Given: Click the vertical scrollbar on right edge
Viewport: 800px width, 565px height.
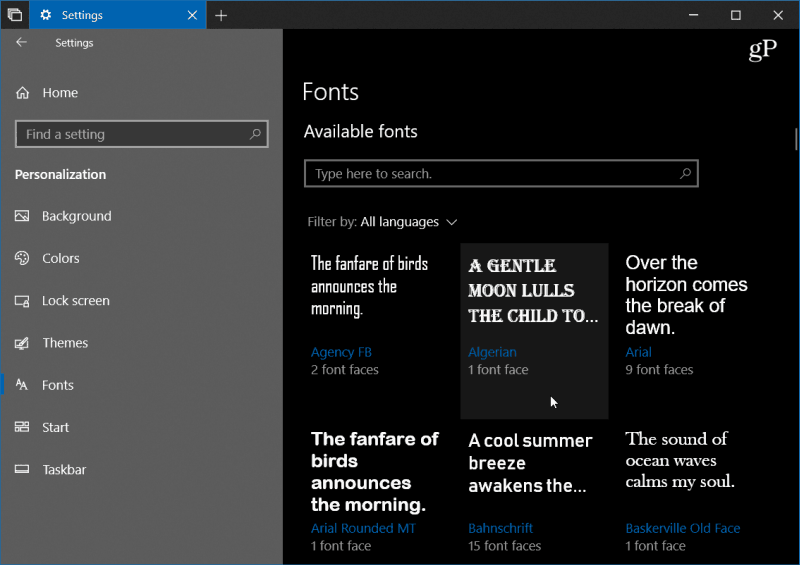Looking at the screenshot, I should [796, 139].
